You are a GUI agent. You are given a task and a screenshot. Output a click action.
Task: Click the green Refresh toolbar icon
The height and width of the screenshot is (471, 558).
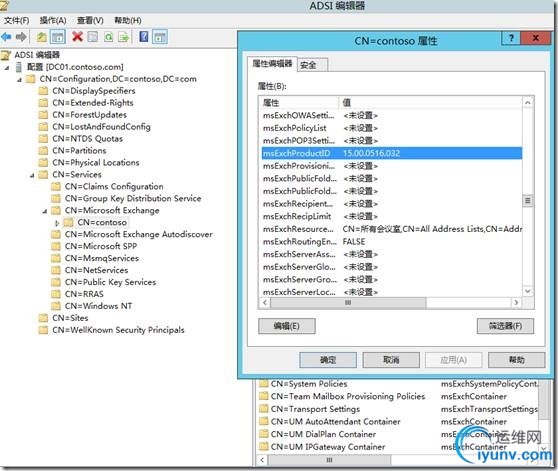[x=108, y=37]
